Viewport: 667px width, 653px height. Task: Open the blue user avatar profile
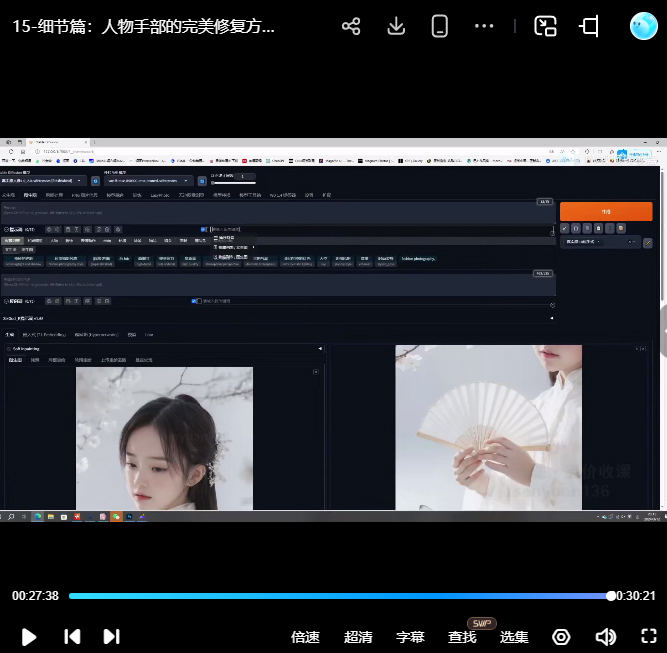pos(643,26)
